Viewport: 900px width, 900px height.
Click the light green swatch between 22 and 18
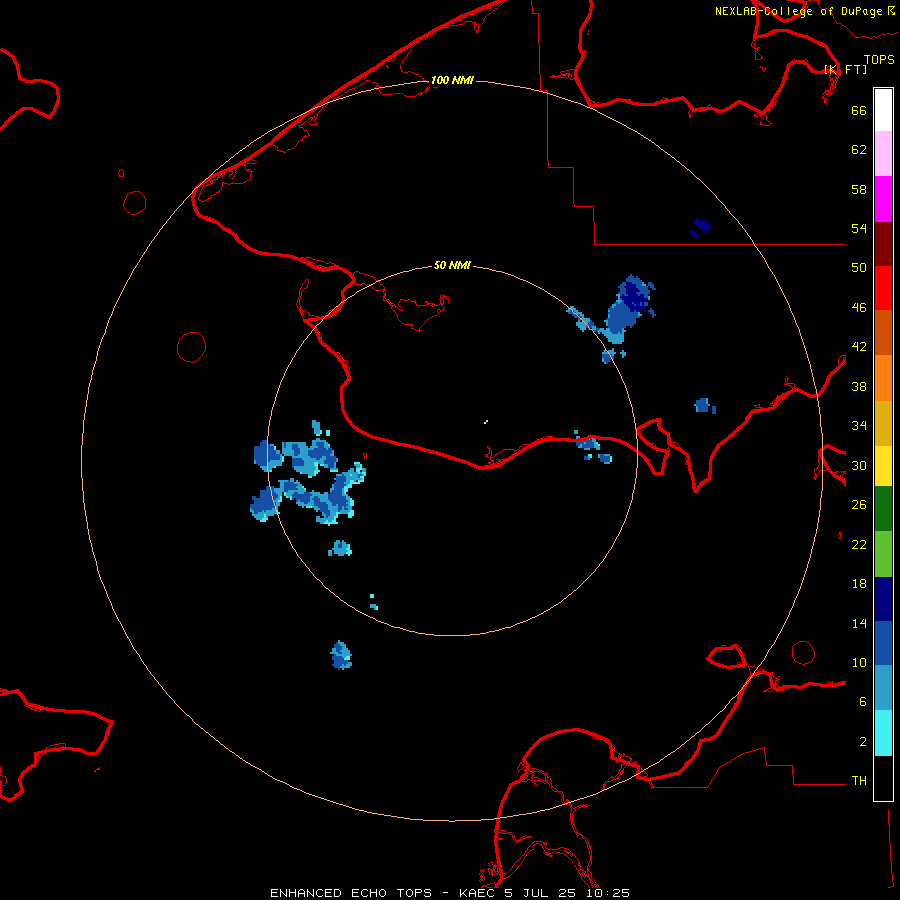(883, 554)
